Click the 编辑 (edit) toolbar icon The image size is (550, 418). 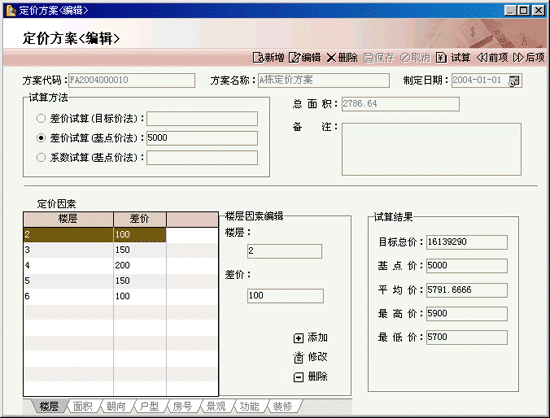coord(295,58)
